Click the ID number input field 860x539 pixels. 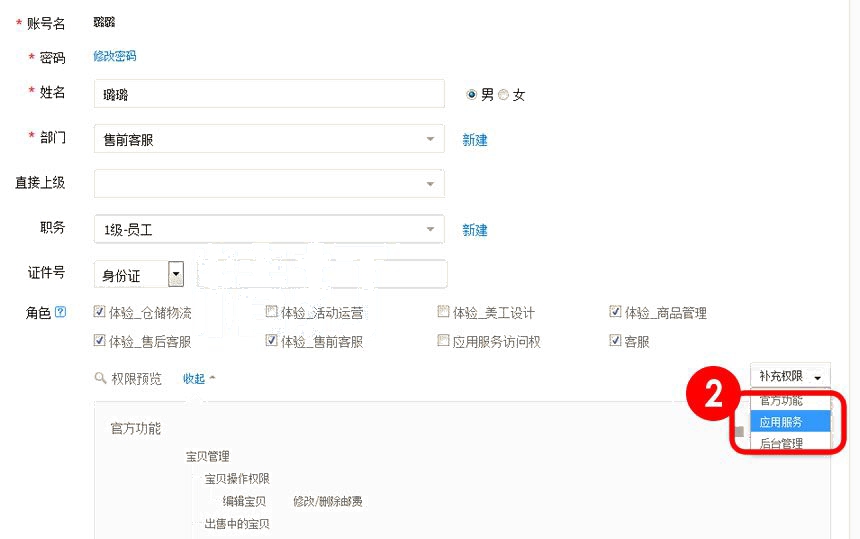click(321, 274)
